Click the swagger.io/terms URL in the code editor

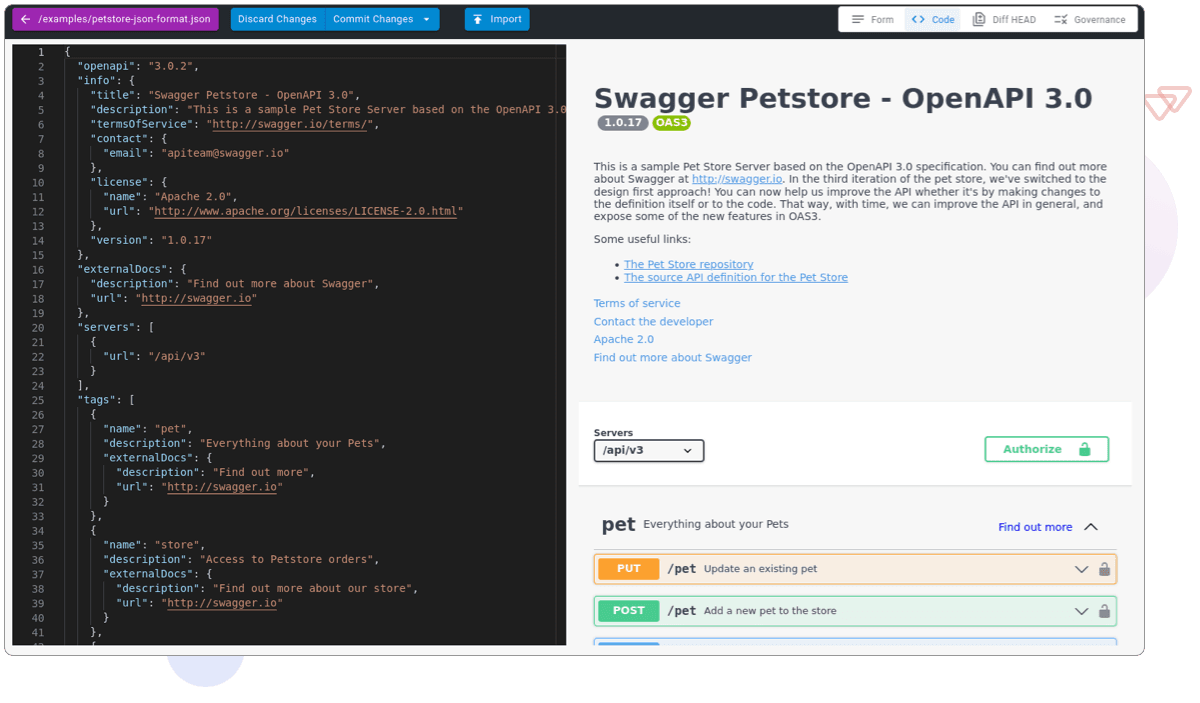click(292, 124)
